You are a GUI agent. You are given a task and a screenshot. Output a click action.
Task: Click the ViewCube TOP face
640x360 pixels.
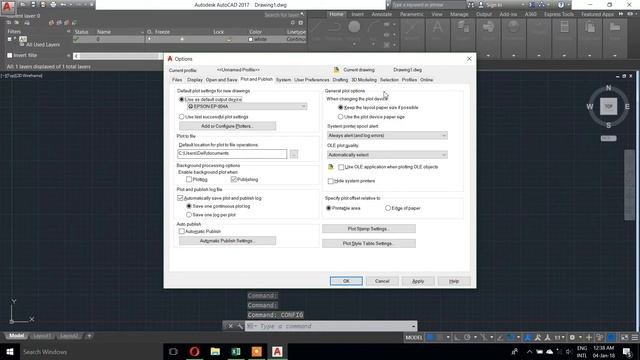click(608, 106)
